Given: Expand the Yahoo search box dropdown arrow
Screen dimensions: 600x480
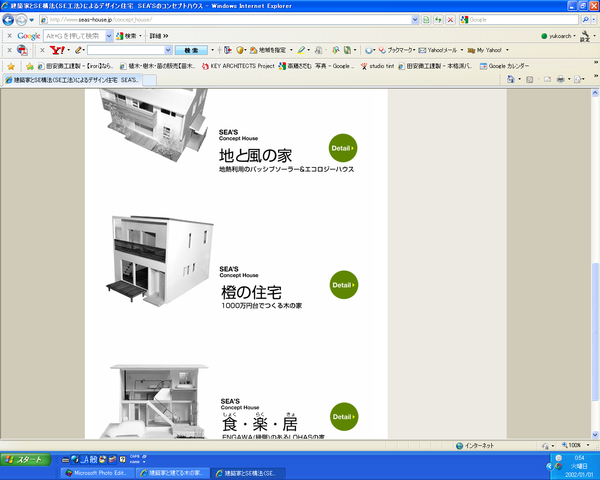Looking at the screenshot, I should 168,50.
